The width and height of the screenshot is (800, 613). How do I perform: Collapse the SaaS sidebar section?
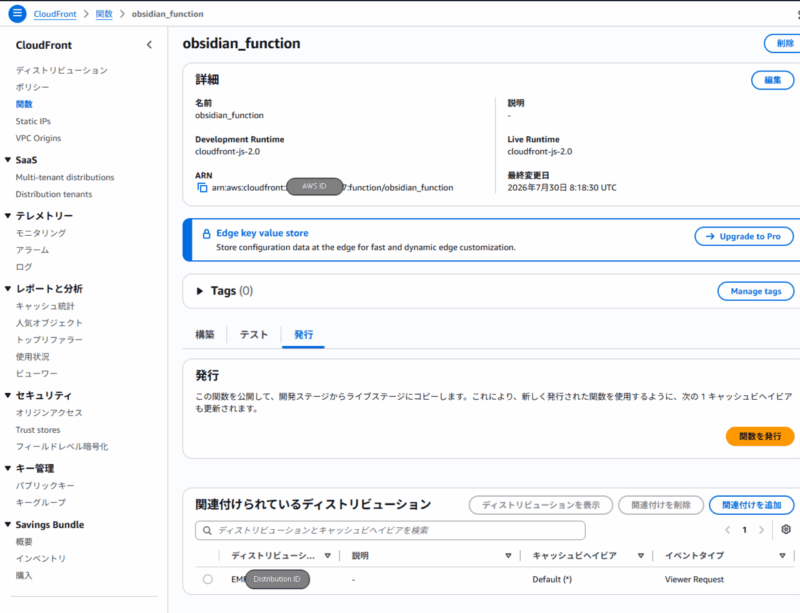coord(8,160)
